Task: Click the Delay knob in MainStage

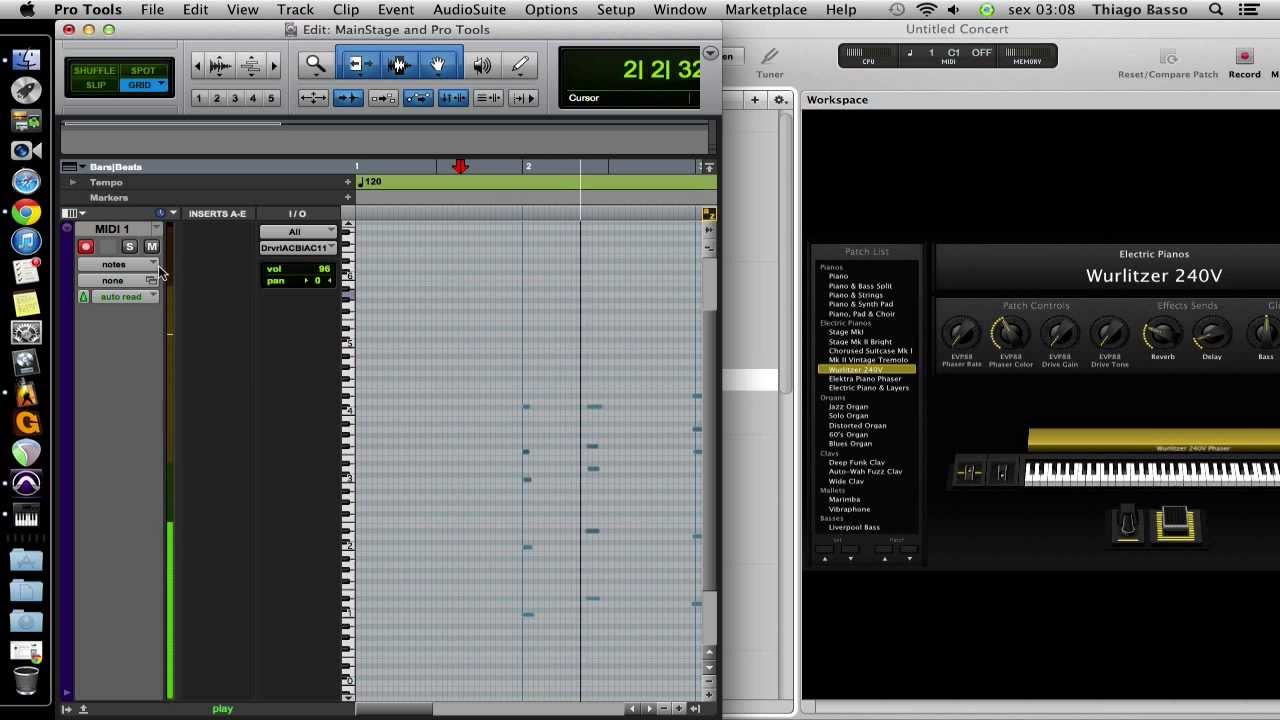Action: pyautogui.click(x=1212, y=334)
